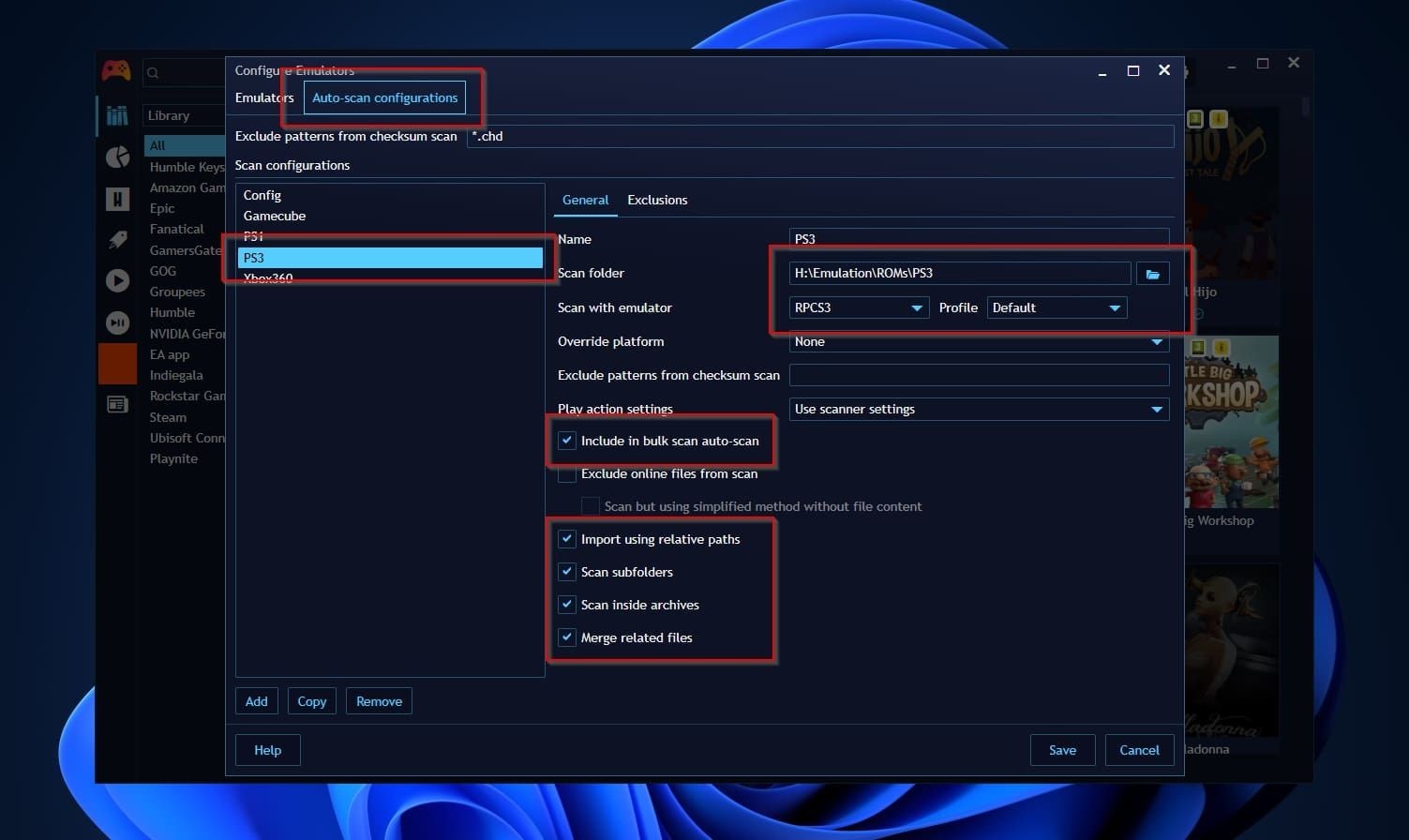The width and height of the screenshot is (1409, 840).
Task: Click the search magnifier in main window
Action: (153, 73)
